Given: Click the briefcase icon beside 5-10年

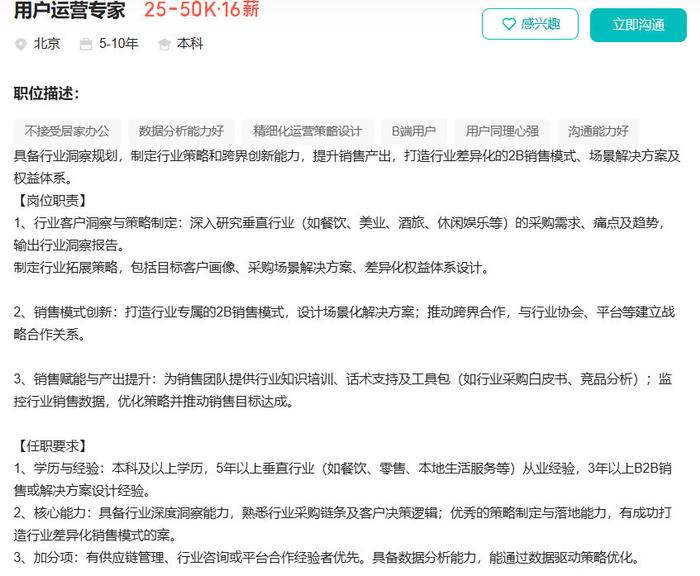Looking at the screenshot, I should click(86, 44).
